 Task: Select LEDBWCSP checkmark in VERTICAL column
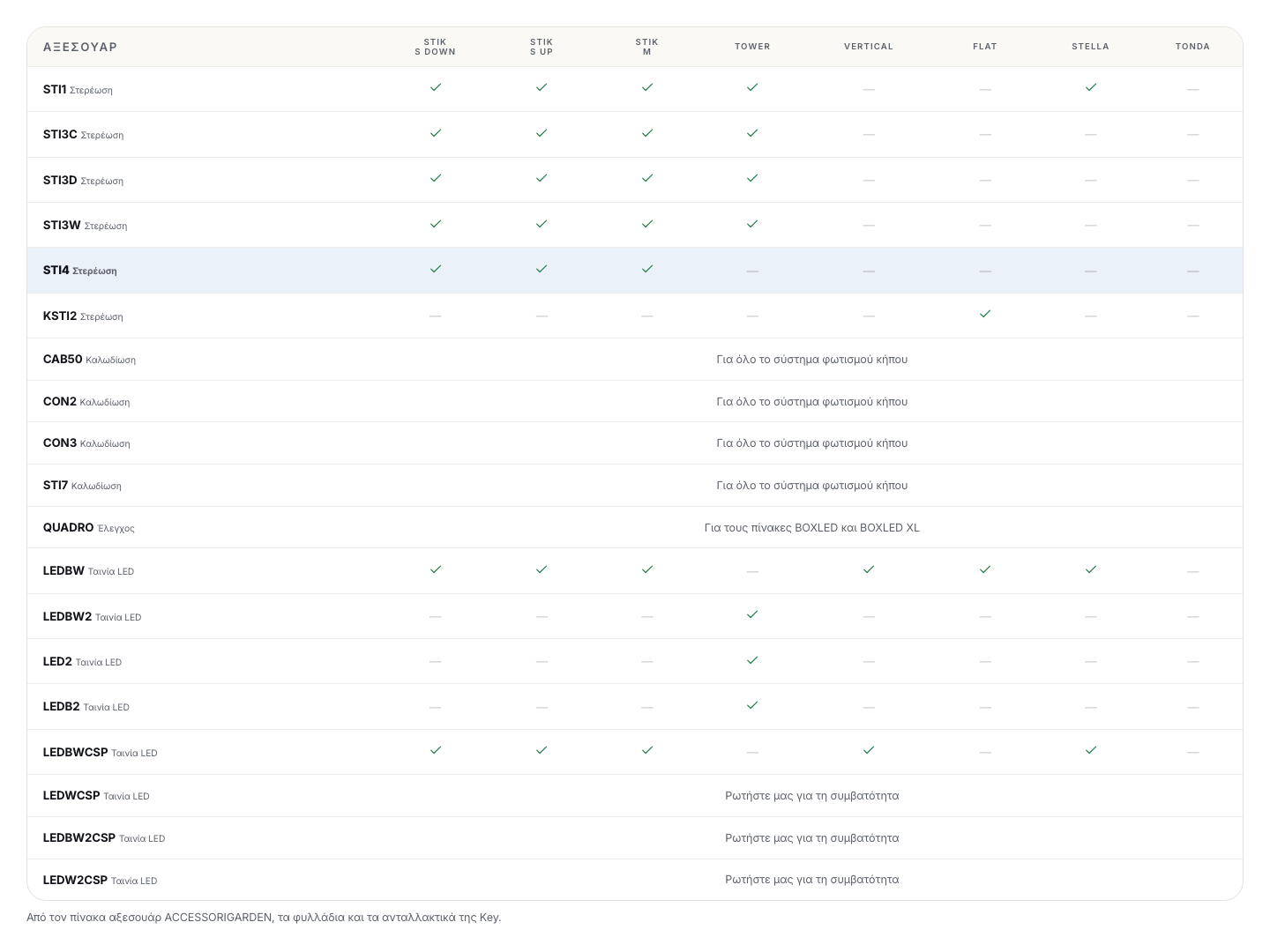pyautogui.click(x=869, y=750)
